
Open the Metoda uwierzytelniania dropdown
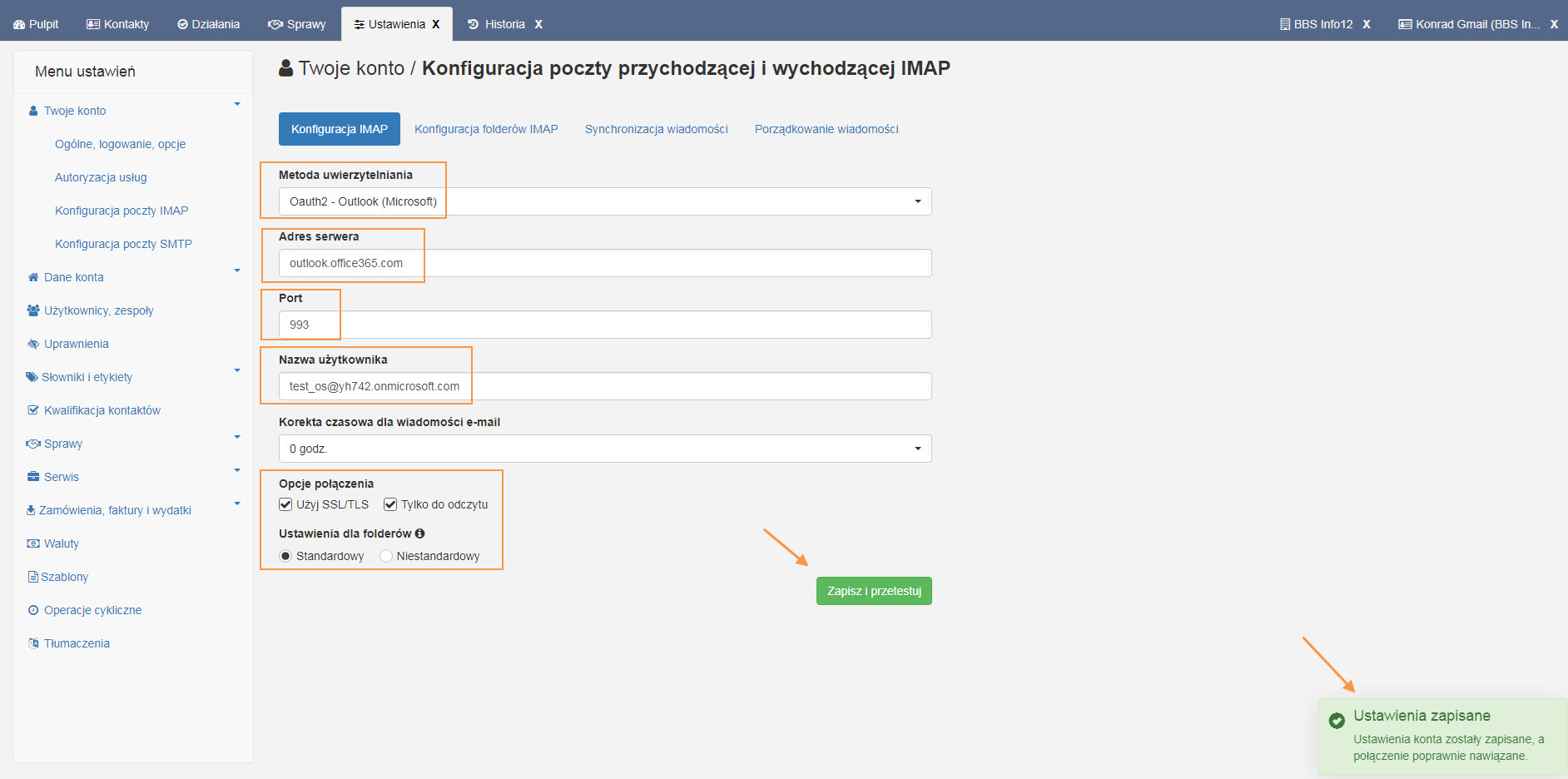click(605, 201)
